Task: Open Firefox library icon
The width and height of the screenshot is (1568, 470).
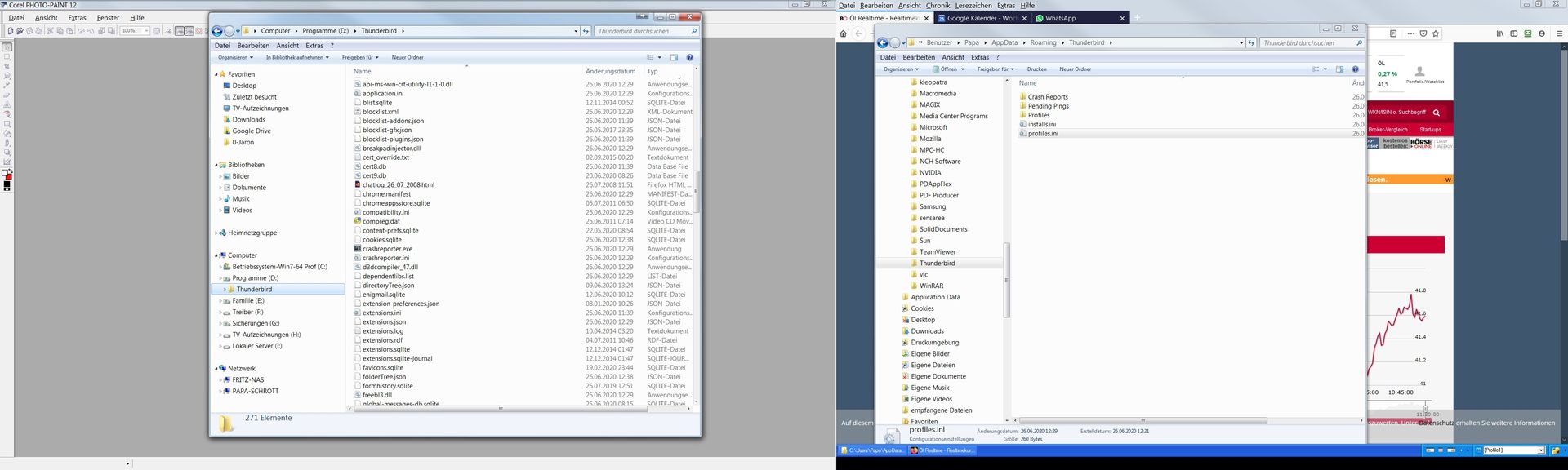Action: click(1500, 33)
